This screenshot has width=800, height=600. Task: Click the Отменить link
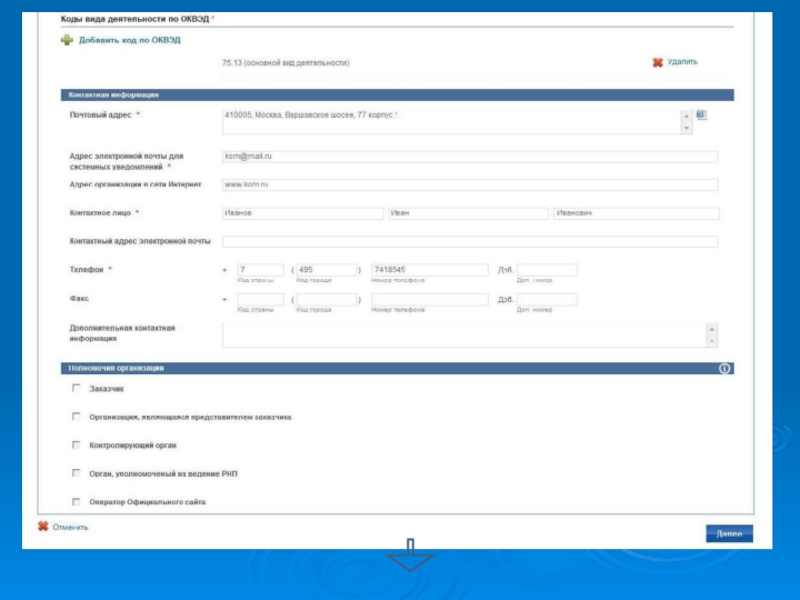(x=70, y=527)
